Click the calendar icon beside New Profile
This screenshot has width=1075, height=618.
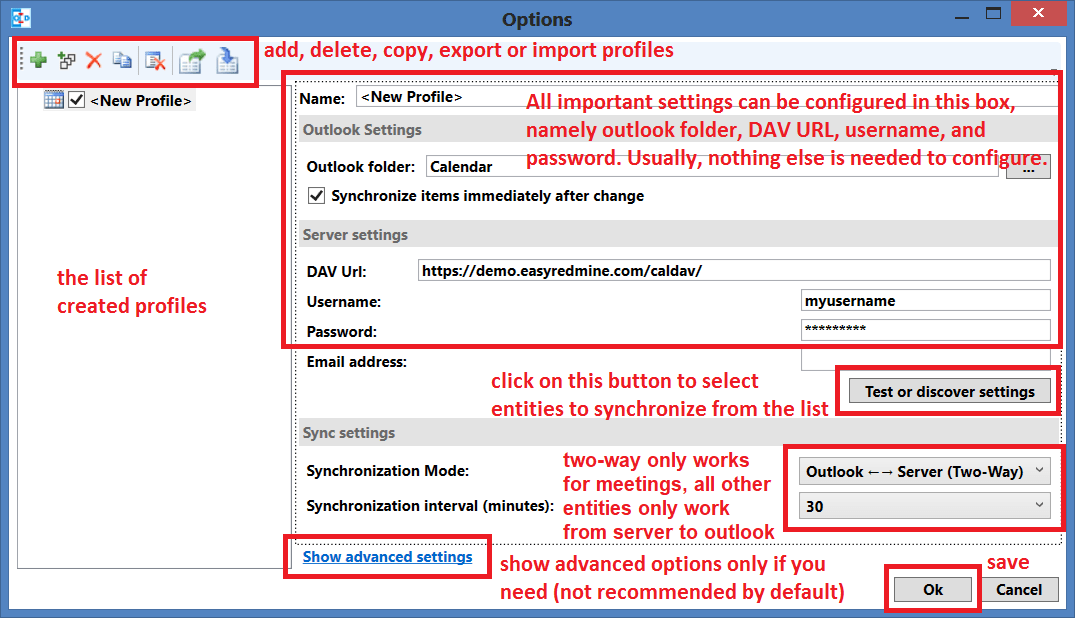click(53, 100)
